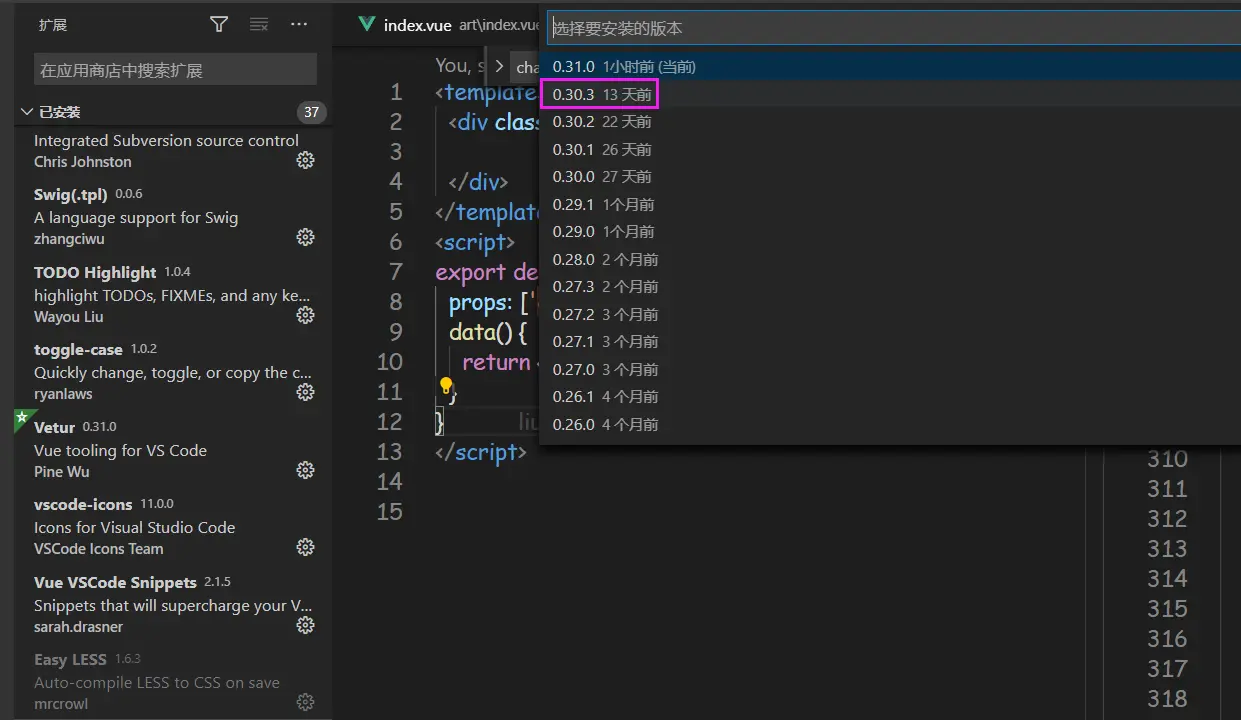
Task: Select version 0.27.3 in version list
Action: click(x=890, y=286)
